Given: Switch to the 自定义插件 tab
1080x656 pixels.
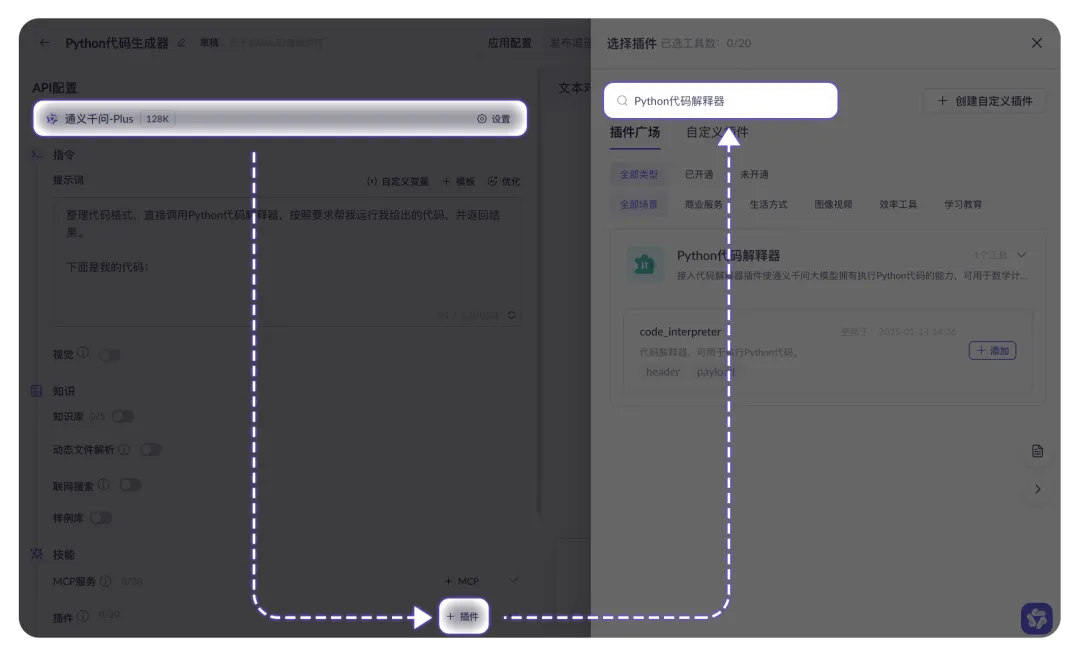Looking at the screenshot, I should click(717, 132).
